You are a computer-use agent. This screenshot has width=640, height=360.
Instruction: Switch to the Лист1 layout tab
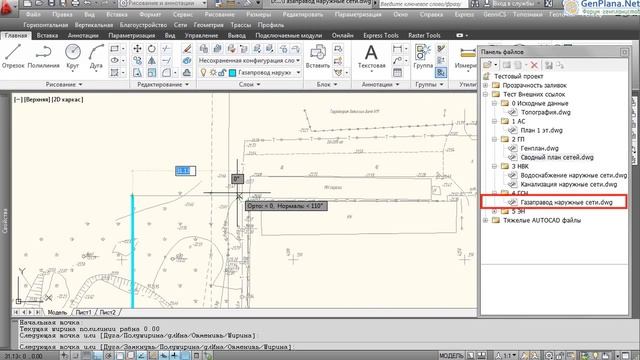83,312
